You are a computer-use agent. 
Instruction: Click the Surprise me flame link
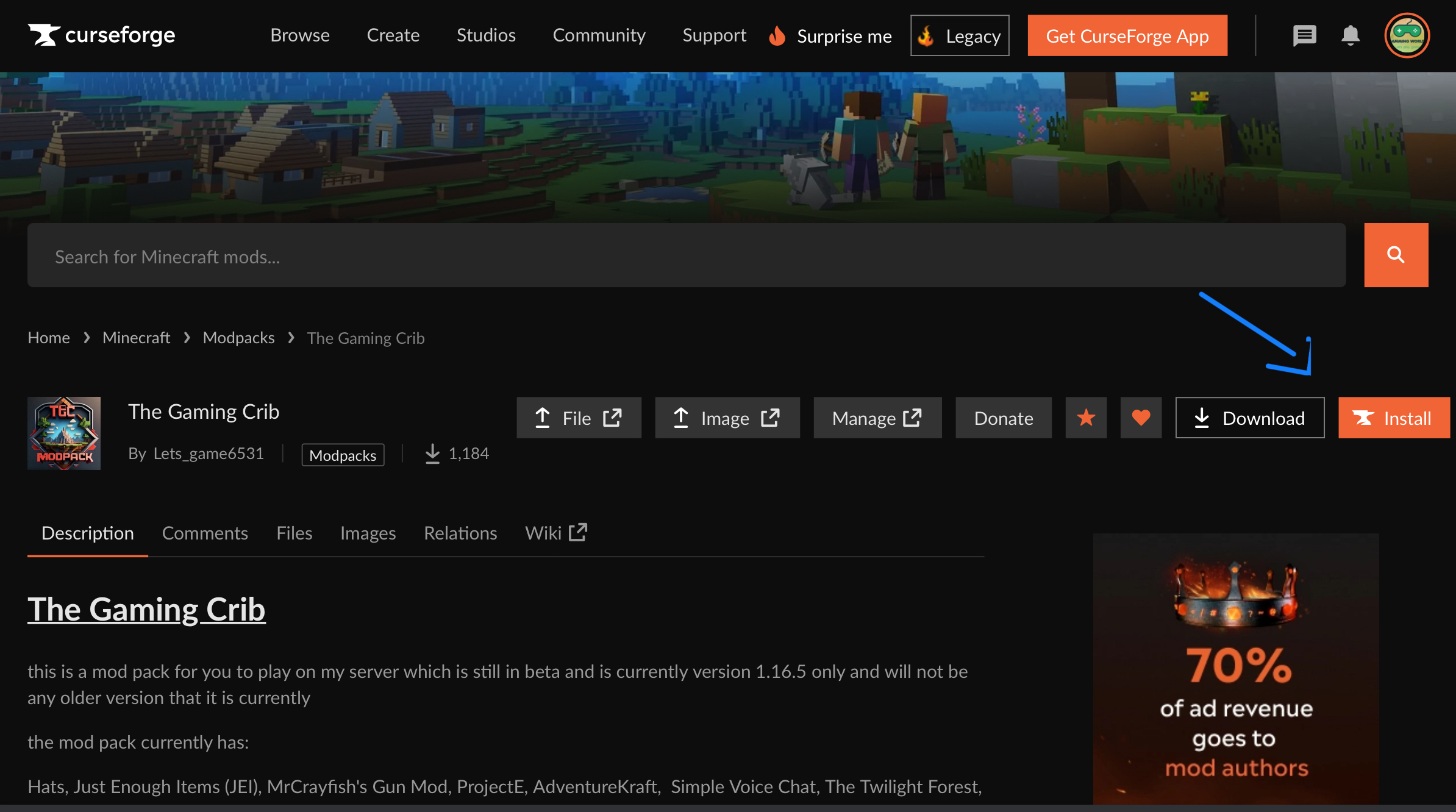tap(831, 36)
